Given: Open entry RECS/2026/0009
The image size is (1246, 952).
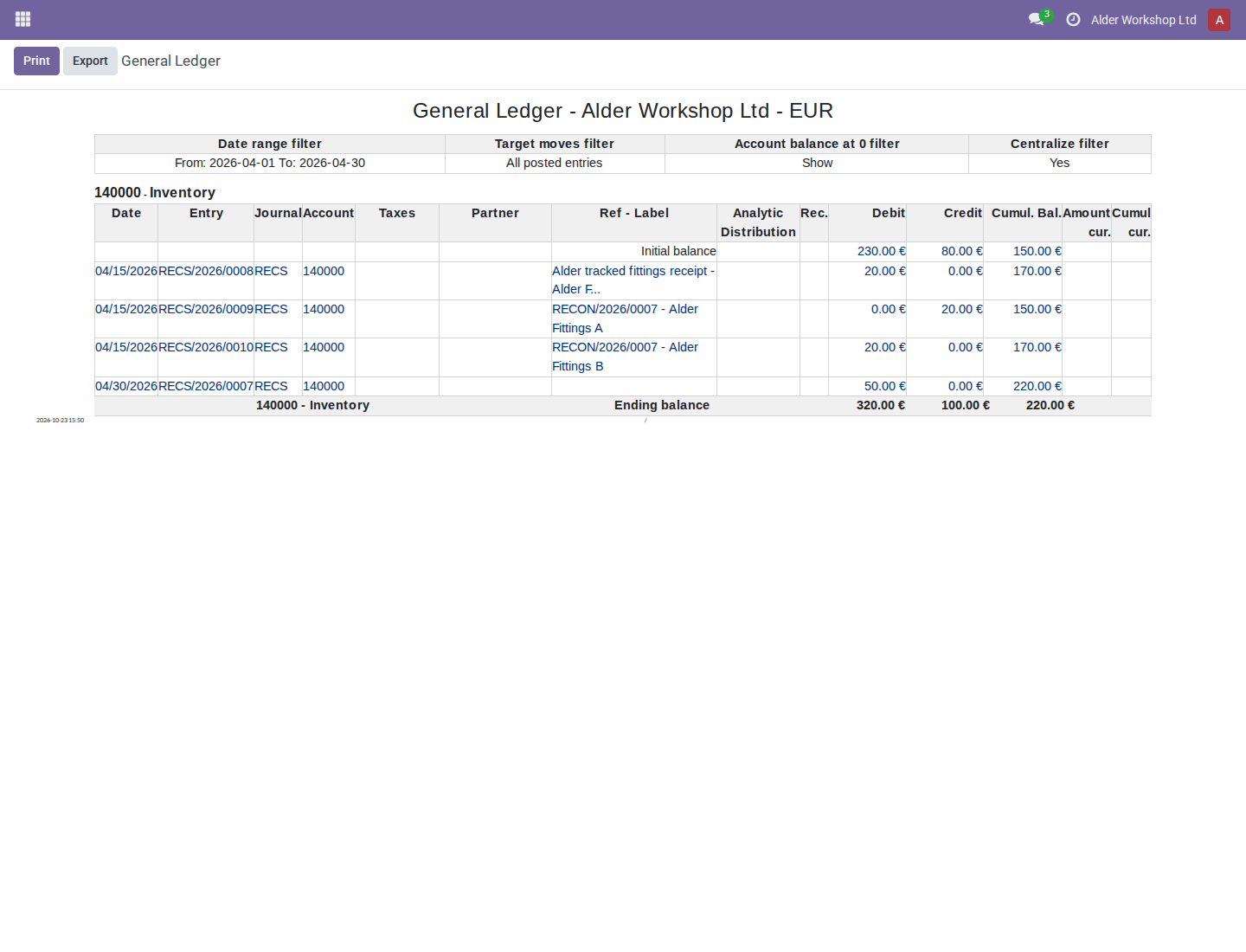Looking at the screenshot, I should pyautogui.click(x=206, y=309).
